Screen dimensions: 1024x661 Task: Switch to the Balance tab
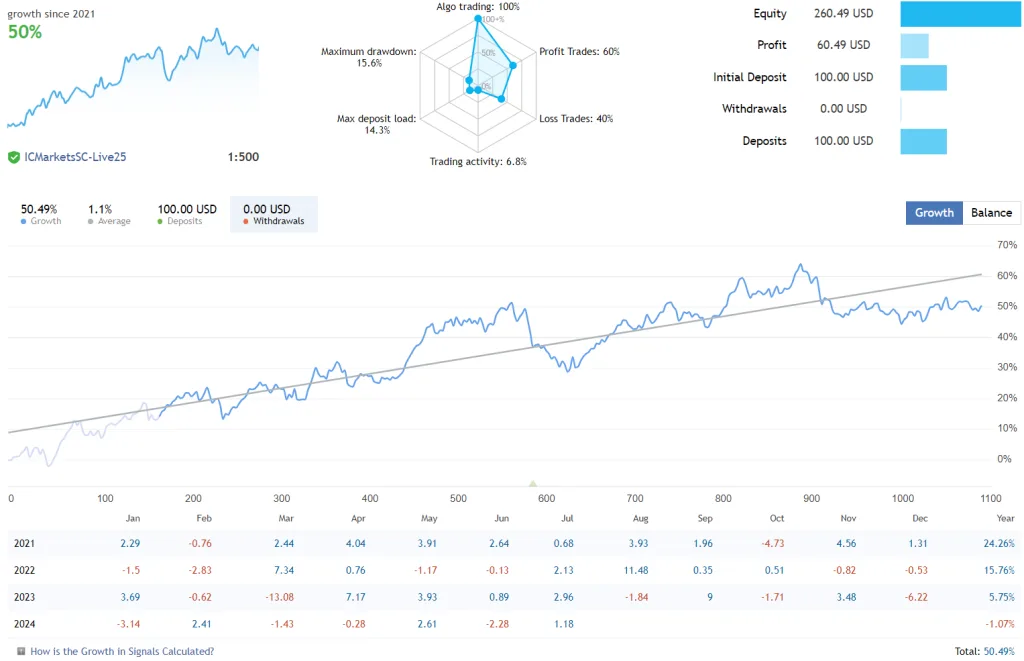tap(992, 212)
